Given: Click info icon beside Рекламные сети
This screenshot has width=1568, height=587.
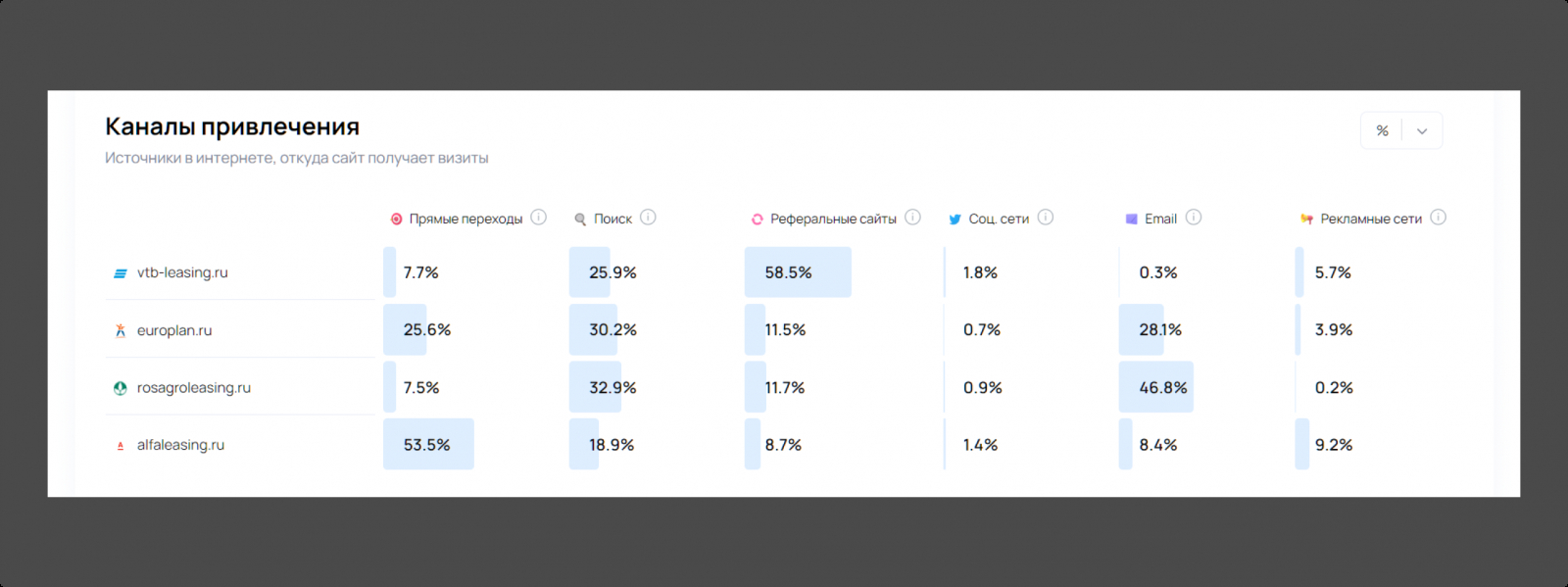Looking at the screenshot, I should pos(1438,218).
